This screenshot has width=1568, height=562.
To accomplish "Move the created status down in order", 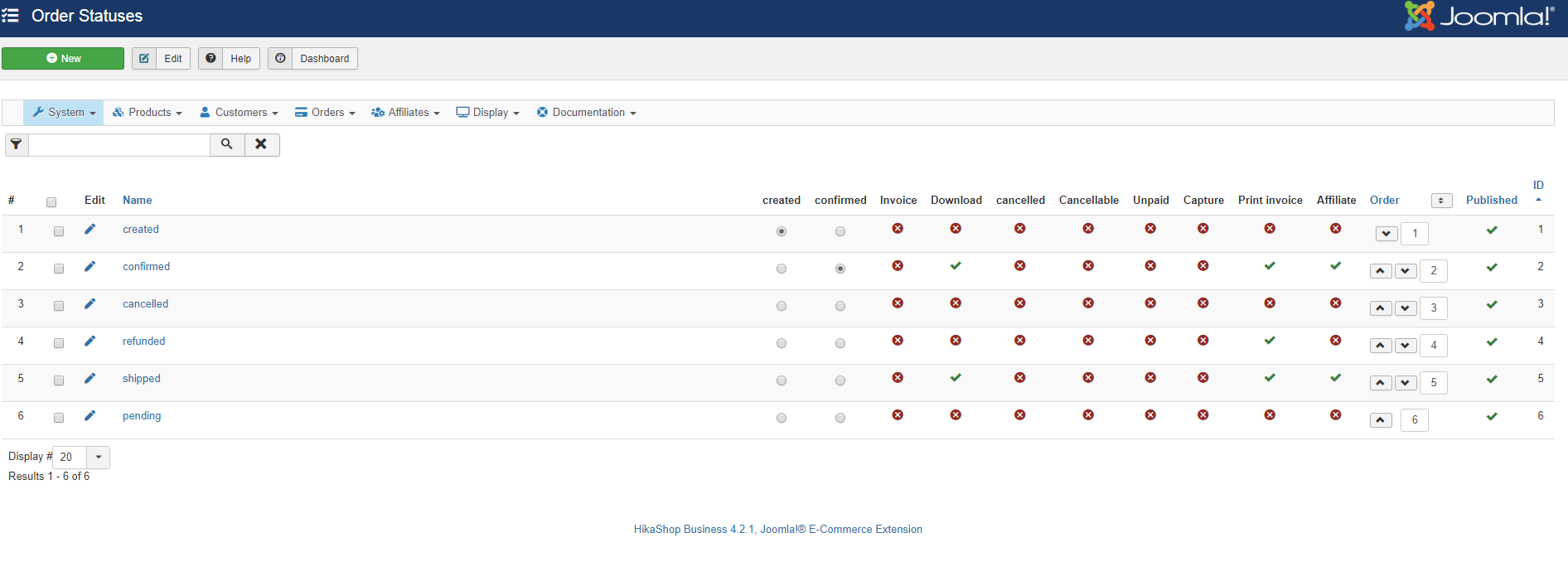I will click(x=1386, y=234).
